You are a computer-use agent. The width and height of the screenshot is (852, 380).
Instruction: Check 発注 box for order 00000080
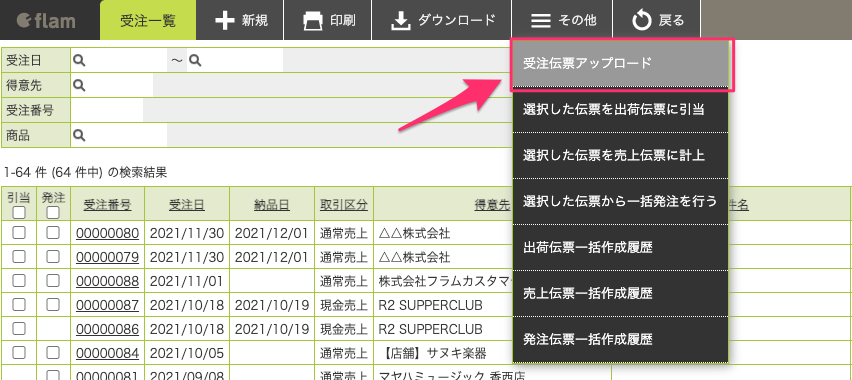(x=53, y=233)
